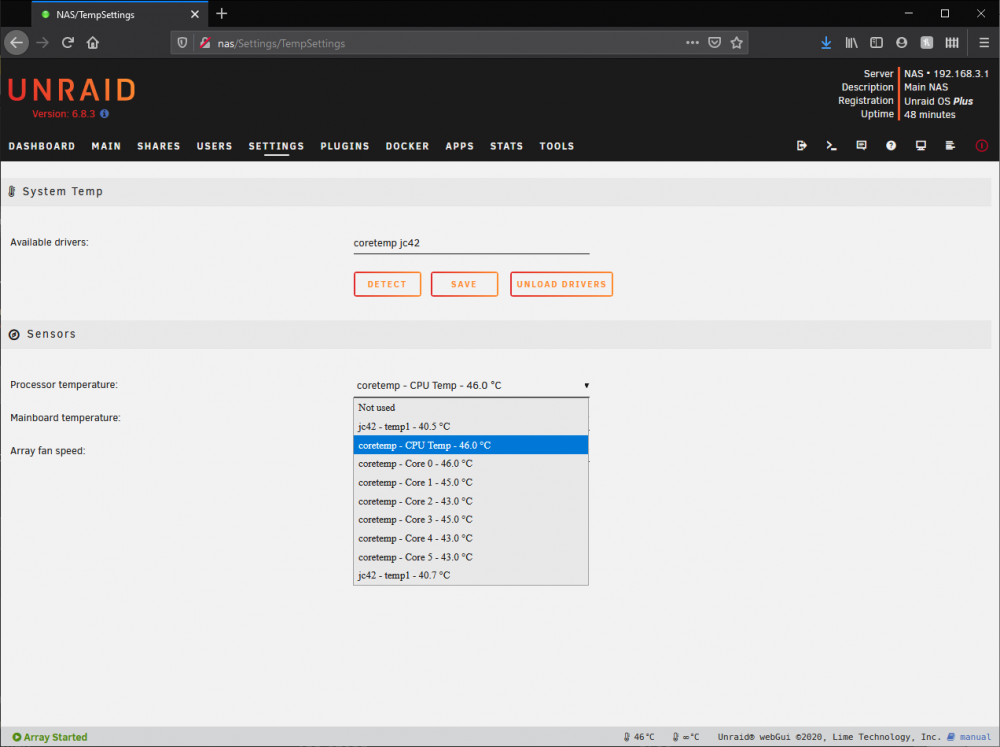Open the manual link in footer
This screenshot has width=1000, height=747.
(969, 737)
